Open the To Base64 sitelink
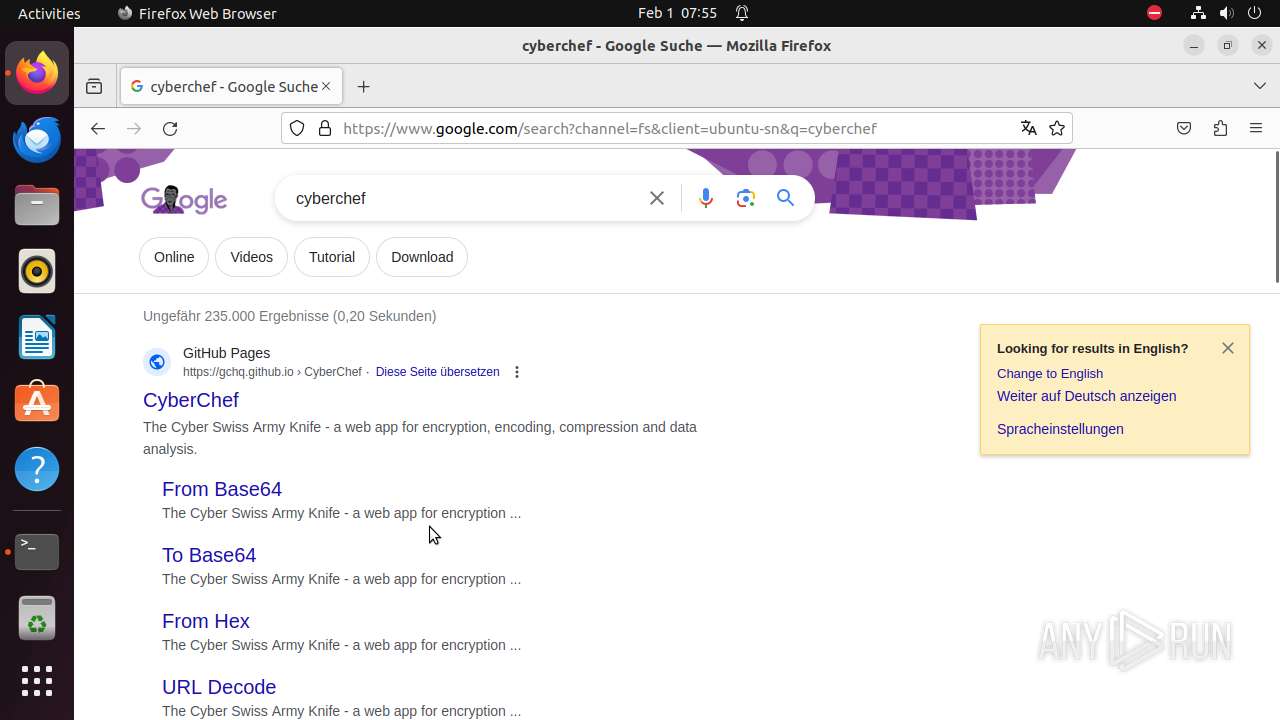 point(209,555)
